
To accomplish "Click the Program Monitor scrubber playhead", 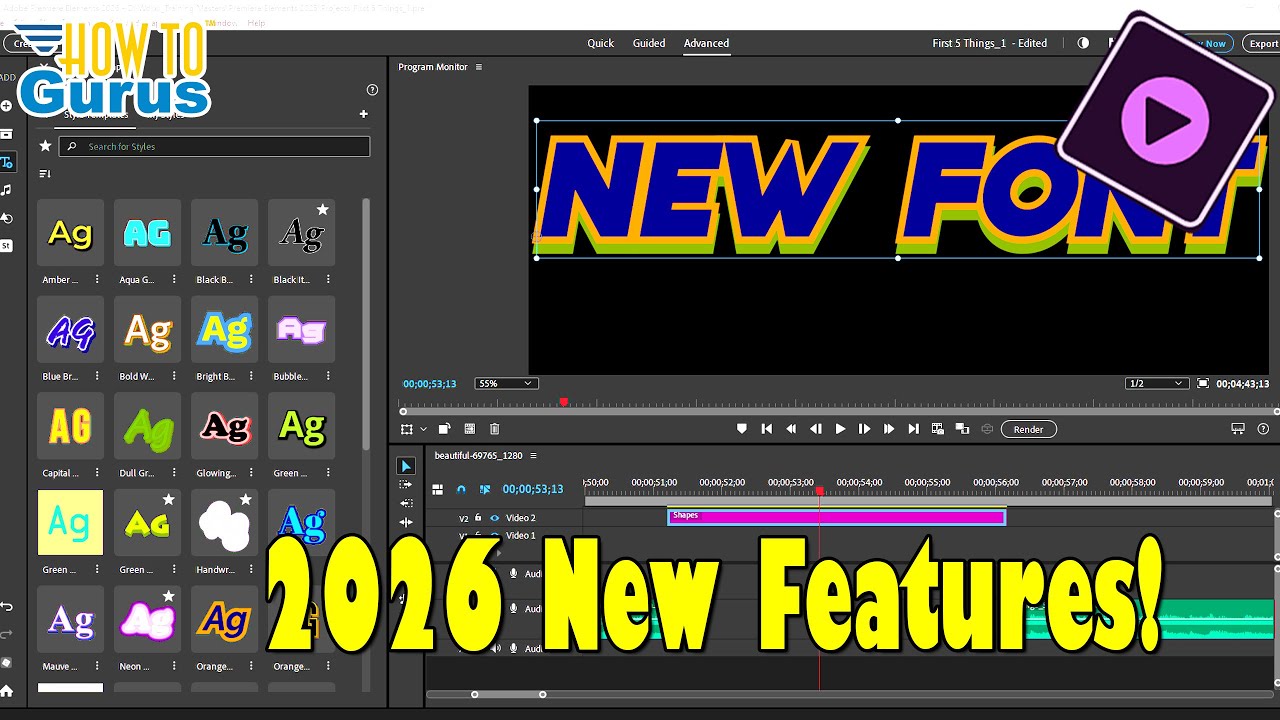I will [564, 402].
